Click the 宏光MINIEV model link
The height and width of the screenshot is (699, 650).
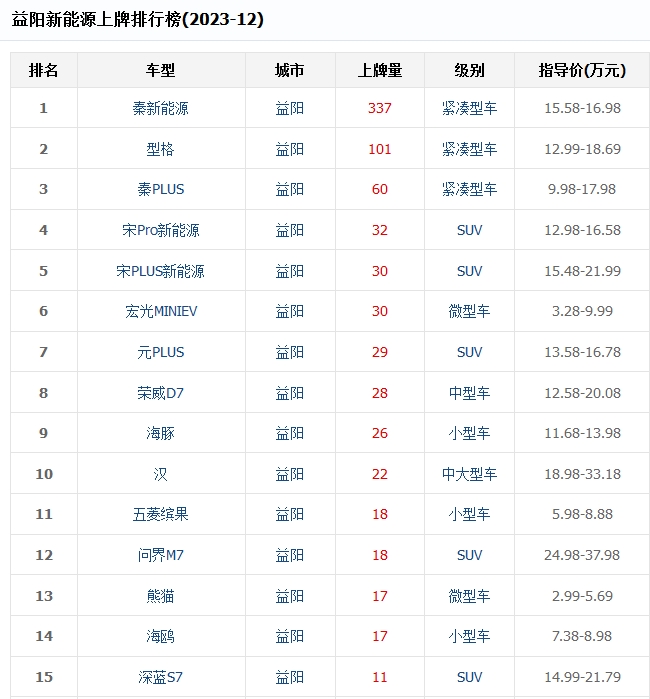click(x=160, y=311)
